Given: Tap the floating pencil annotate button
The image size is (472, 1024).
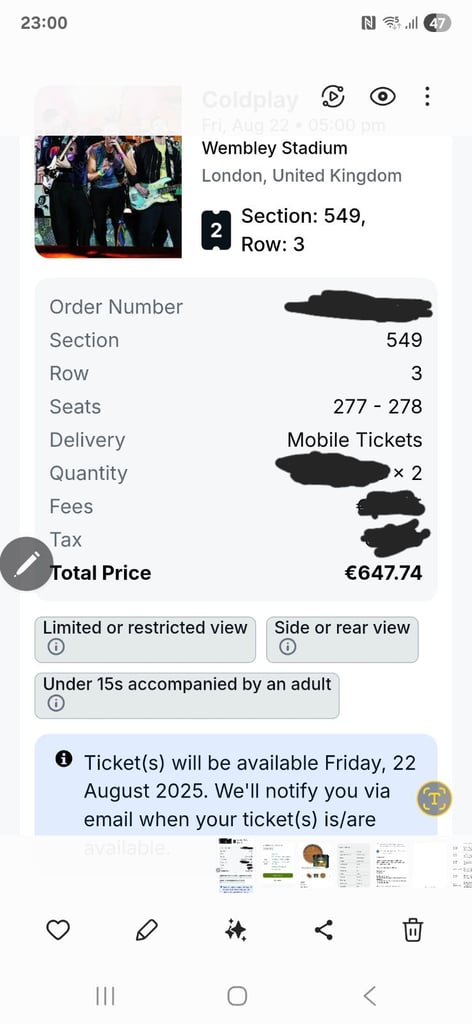Looking at the screenshot, I should (27, 564).
